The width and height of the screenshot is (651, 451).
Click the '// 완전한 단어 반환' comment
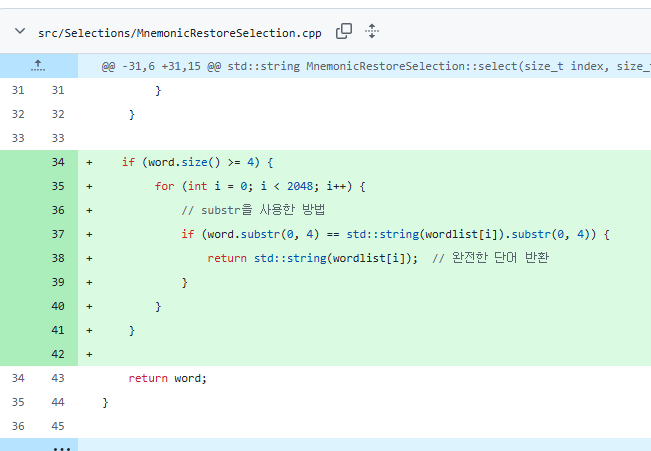(491, 258)
